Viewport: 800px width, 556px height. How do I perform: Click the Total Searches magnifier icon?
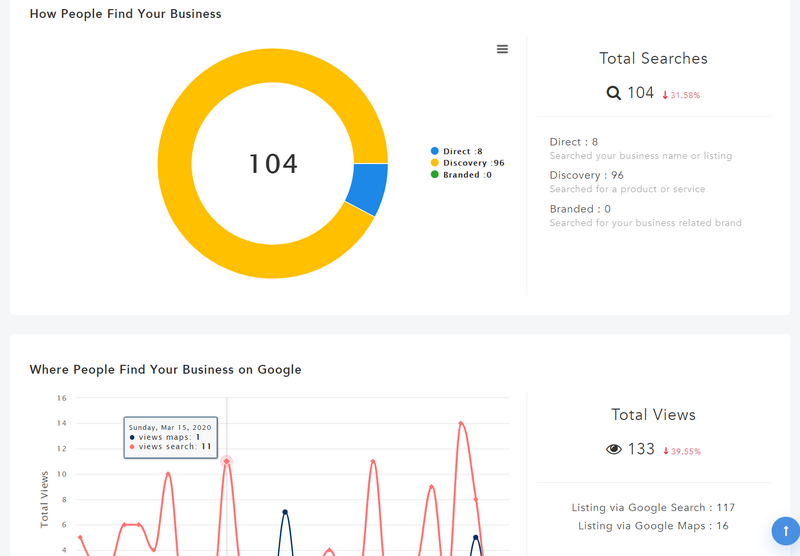[x=613, y=93]
